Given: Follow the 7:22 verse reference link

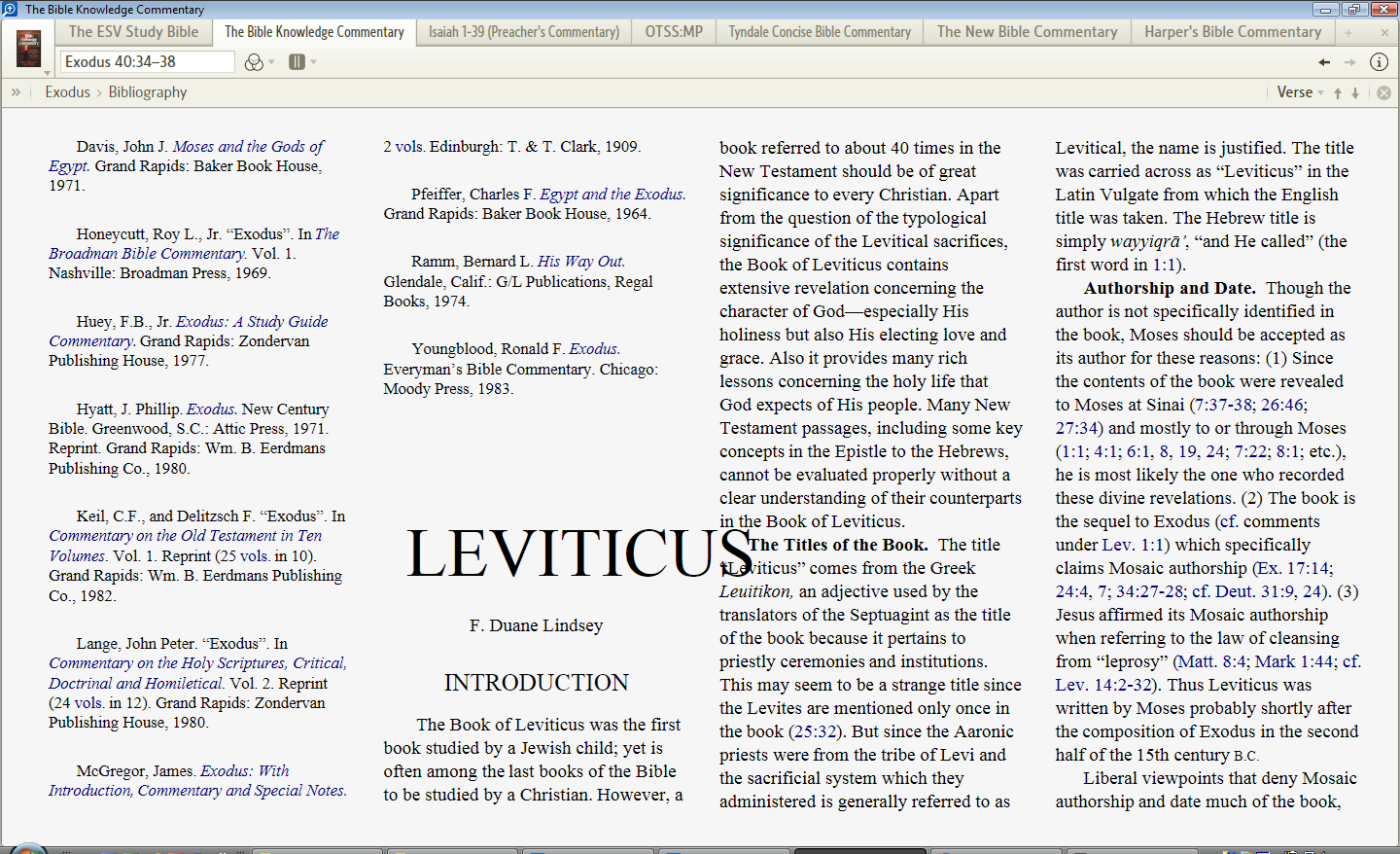Looking at the screenshot, I should [1251, 451].
